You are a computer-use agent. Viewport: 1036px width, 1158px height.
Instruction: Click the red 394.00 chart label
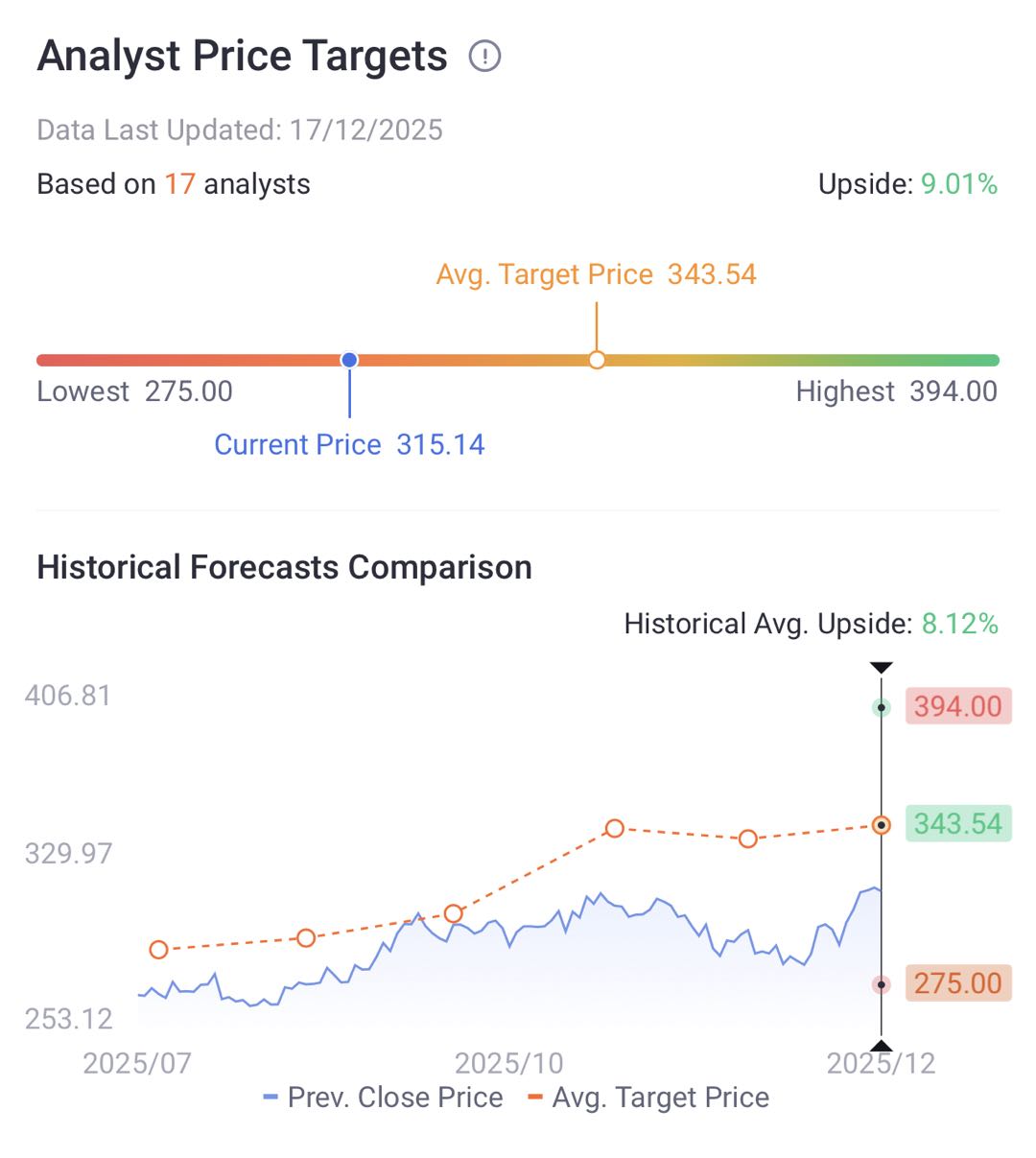pos(957,707)
